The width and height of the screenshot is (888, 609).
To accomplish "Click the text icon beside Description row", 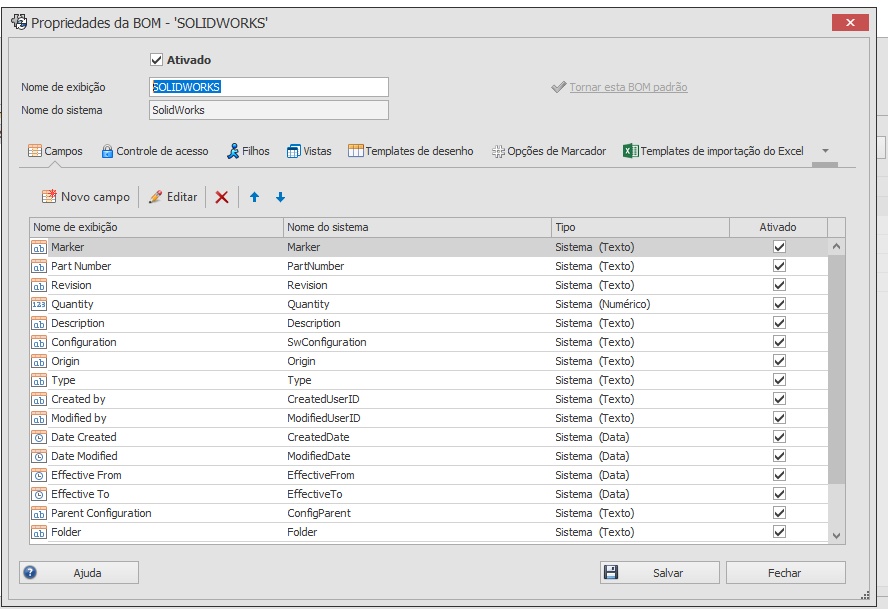I will 39,323.
